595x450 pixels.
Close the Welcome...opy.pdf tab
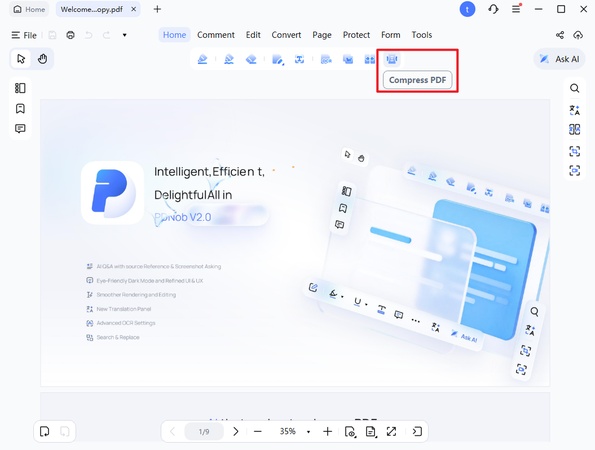coord(134,9)
